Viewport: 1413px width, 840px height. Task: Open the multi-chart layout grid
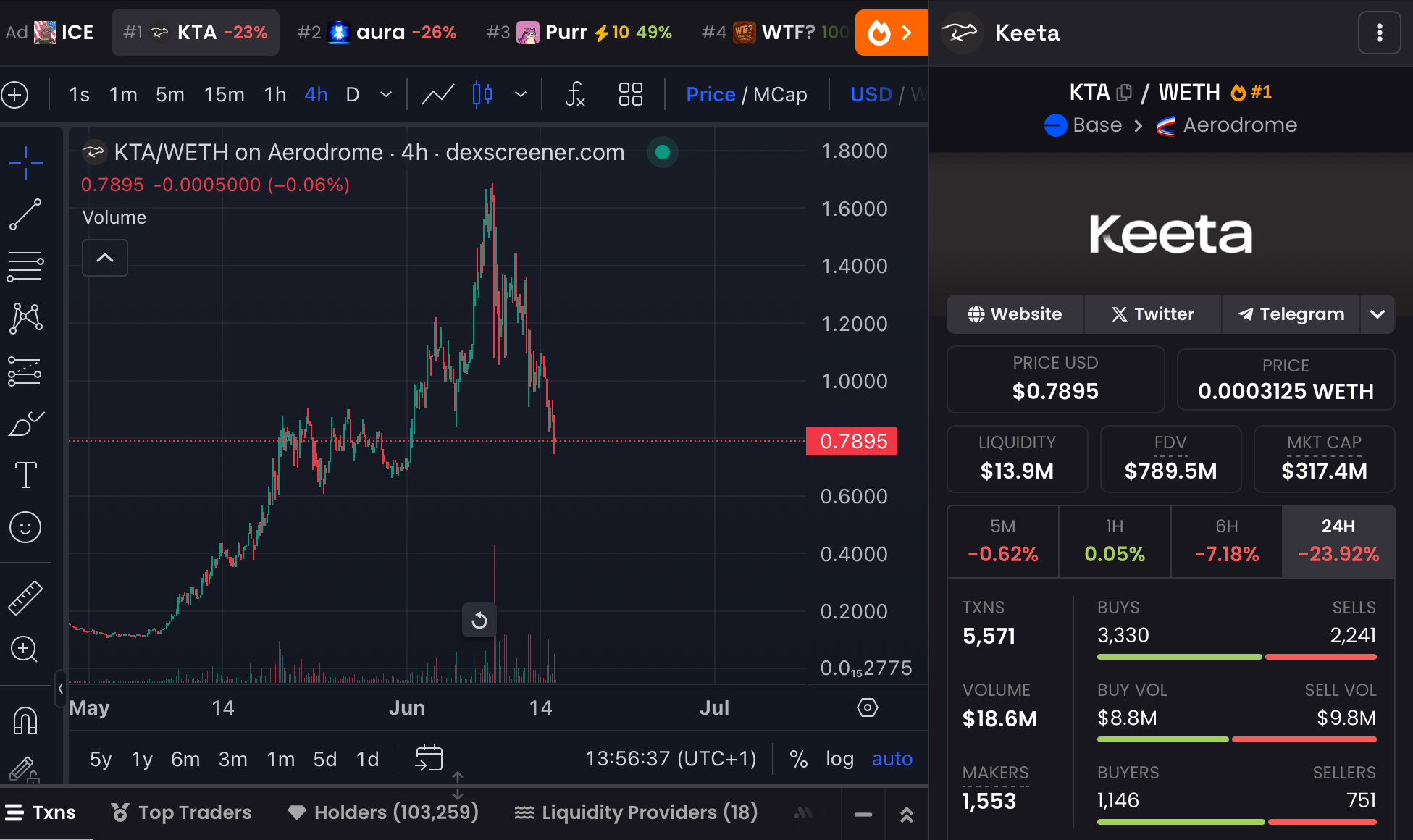[630, 95]
